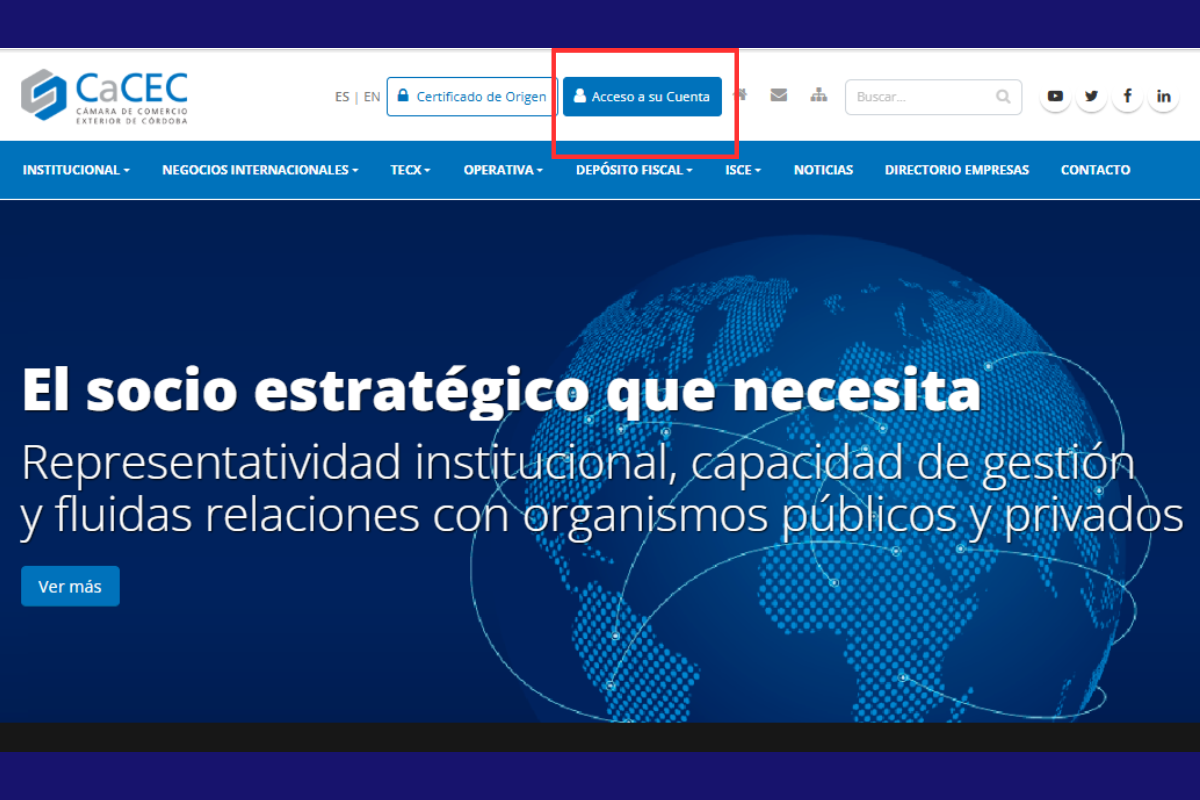Open the LinkedIn social icon
Image resolution: width=1200 pixels, height=800 pixels.
click(1163, 97)
